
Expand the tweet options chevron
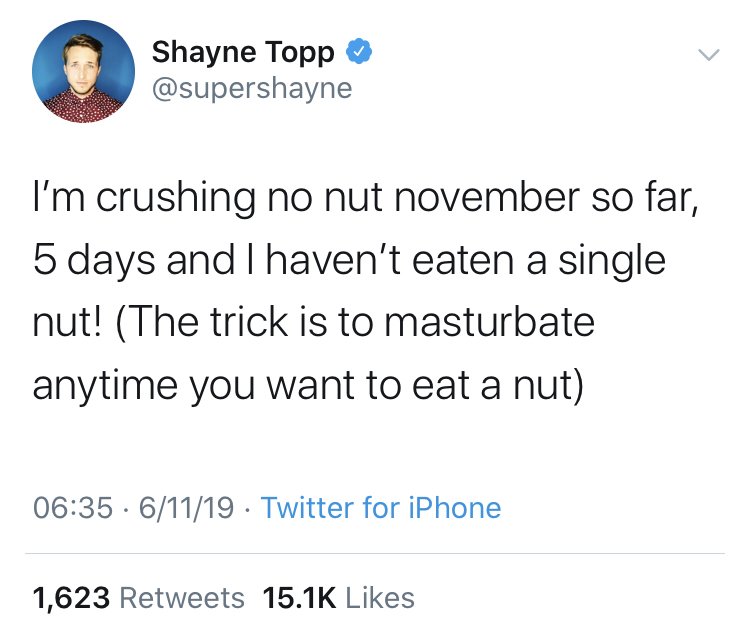coord(707,54)
